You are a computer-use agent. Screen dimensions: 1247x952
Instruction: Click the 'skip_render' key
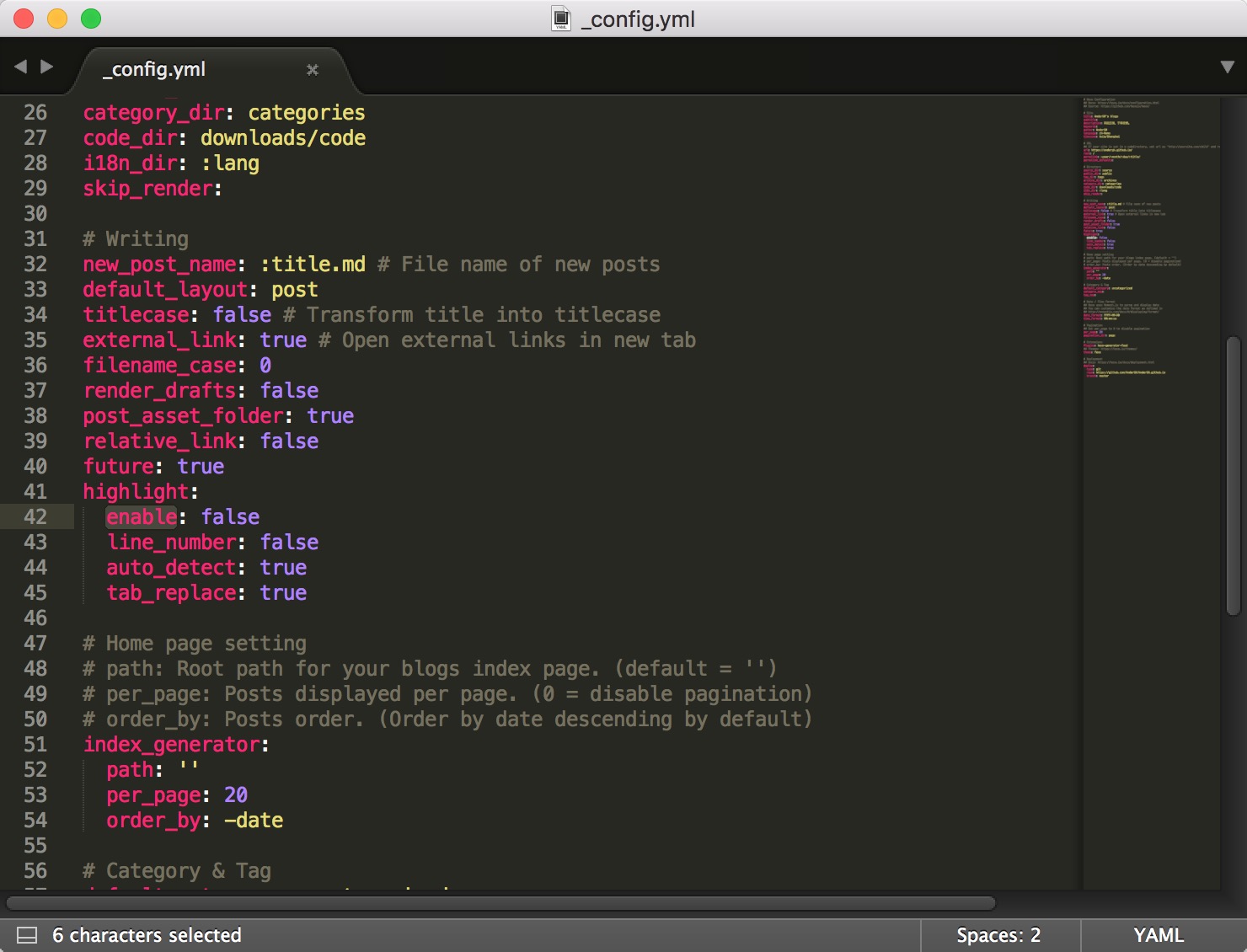[x=147, y=188]
